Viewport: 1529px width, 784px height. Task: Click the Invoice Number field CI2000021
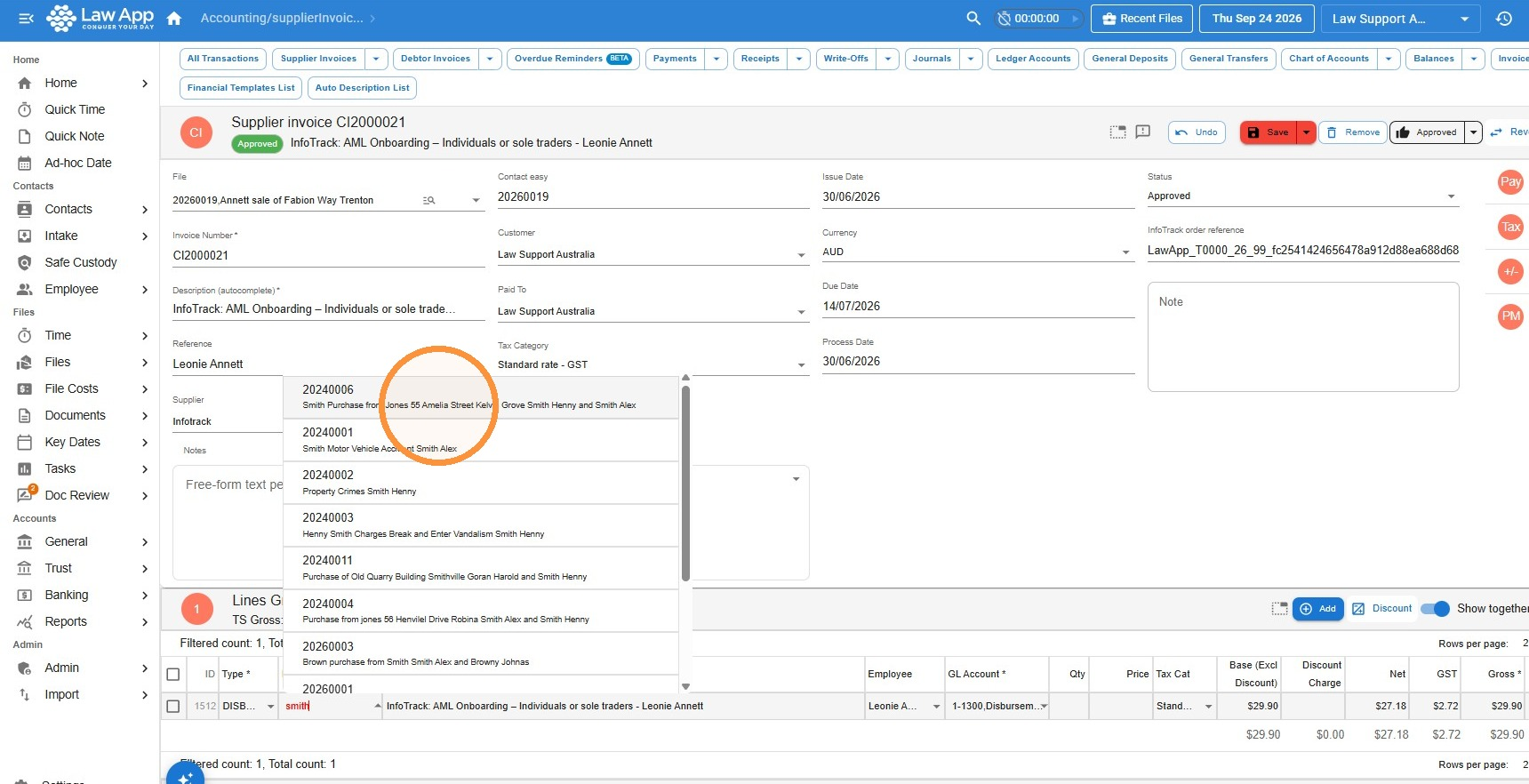[329, 256]
